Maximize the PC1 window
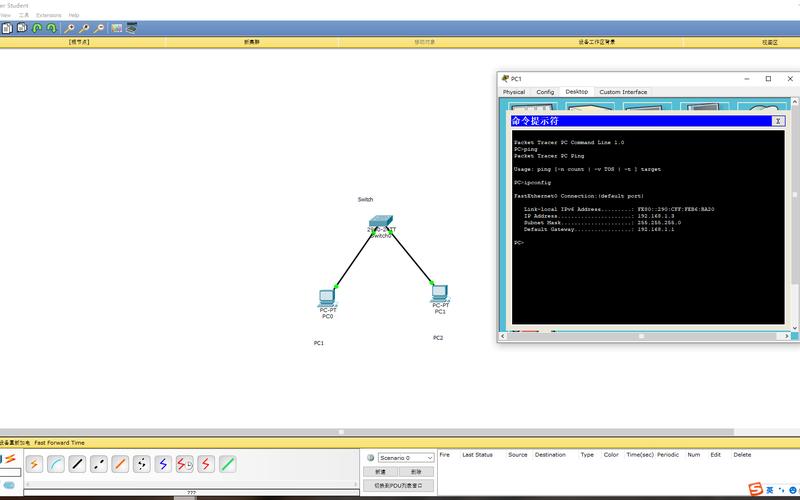Screen dimensions: 800x500 click(768, 79)
